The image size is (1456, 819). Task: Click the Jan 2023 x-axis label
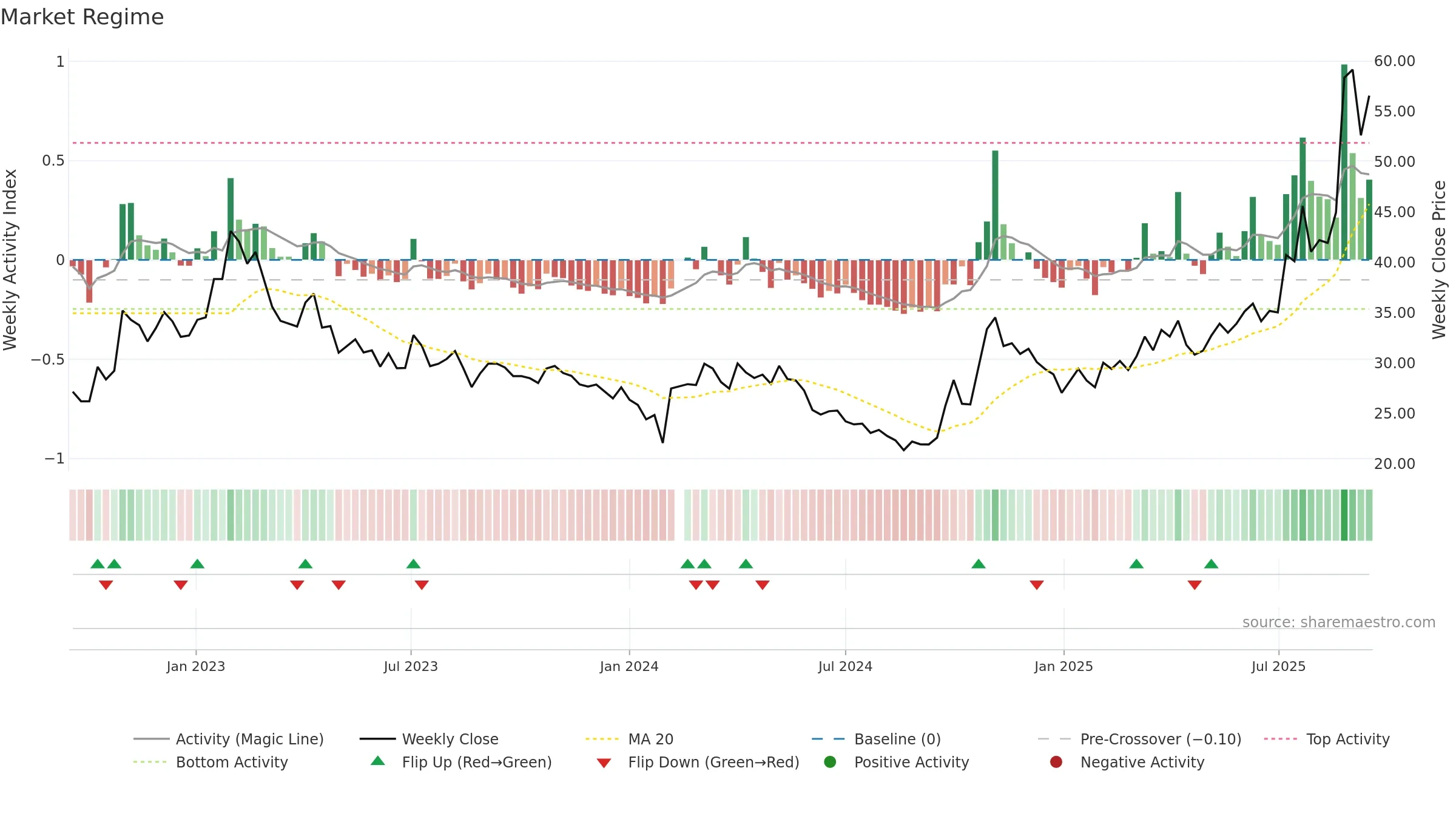point(196,666)
